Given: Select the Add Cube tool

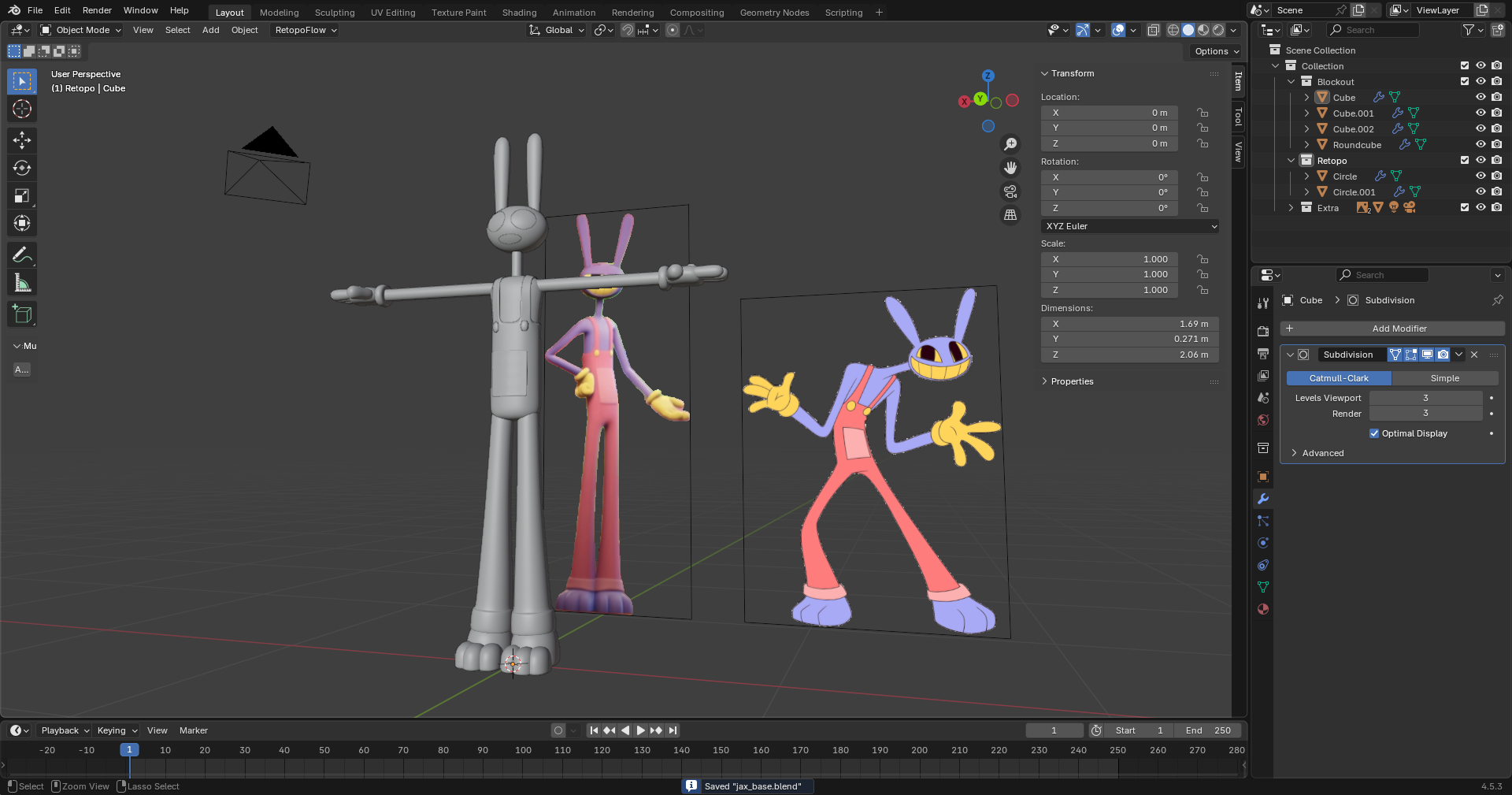Looking at the screenshot, I should tap(22, 314).
